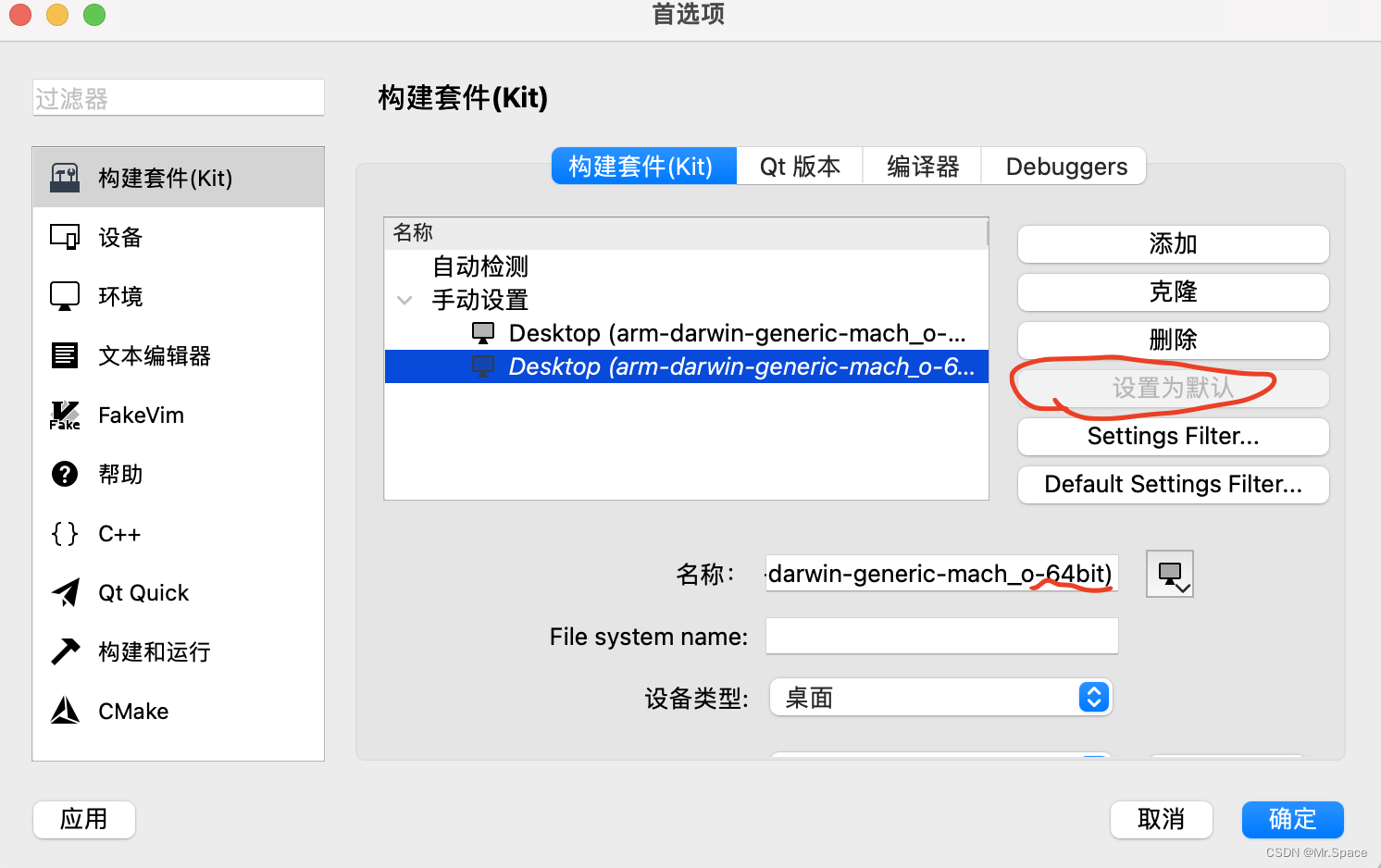Open the CMake triangle icon
1381x868 pixels.
pos(65,711)
